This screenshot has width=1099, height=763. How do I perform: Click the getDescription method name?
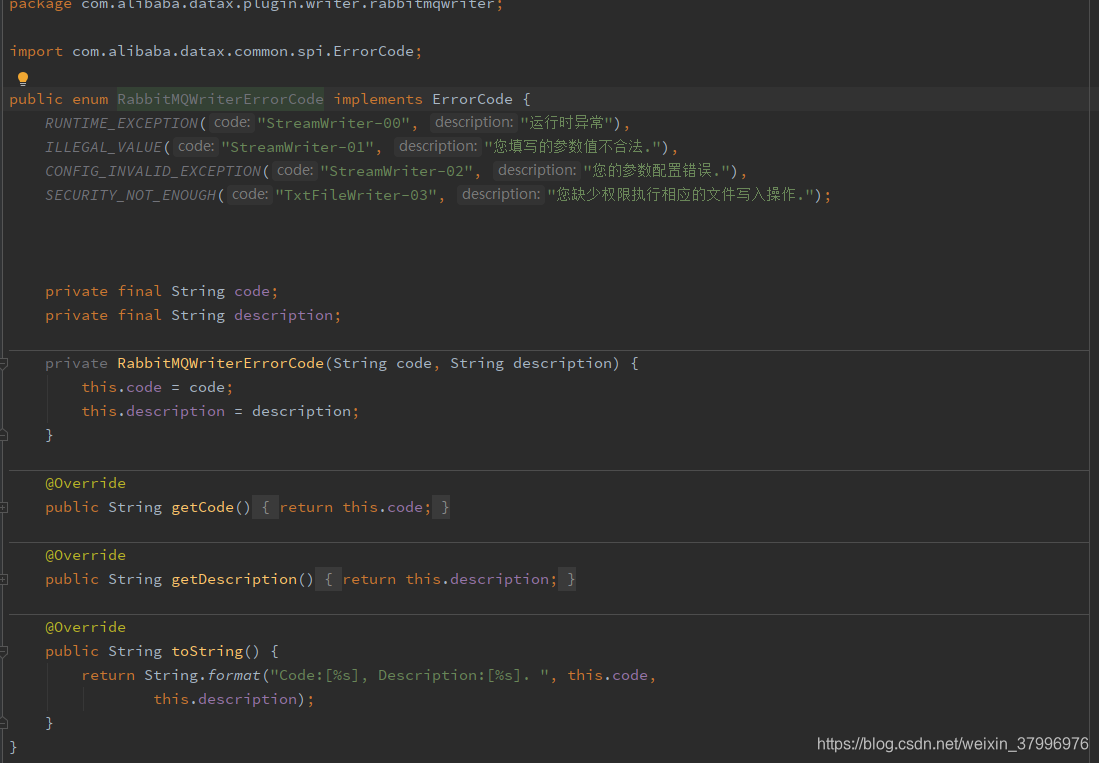[233, 579]
